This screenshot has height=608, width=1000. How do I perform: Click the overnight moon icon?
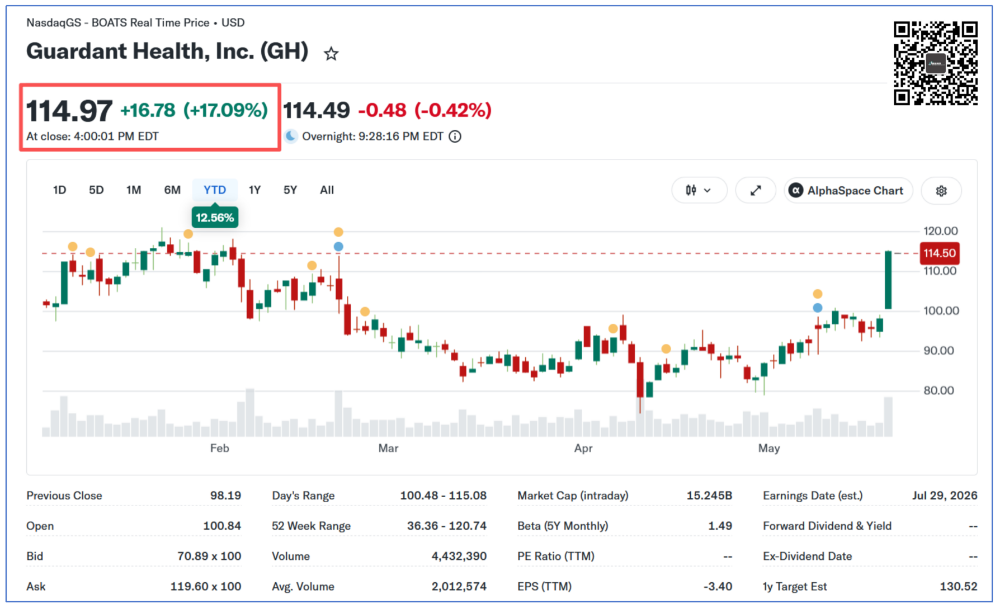tap(291, 136)
